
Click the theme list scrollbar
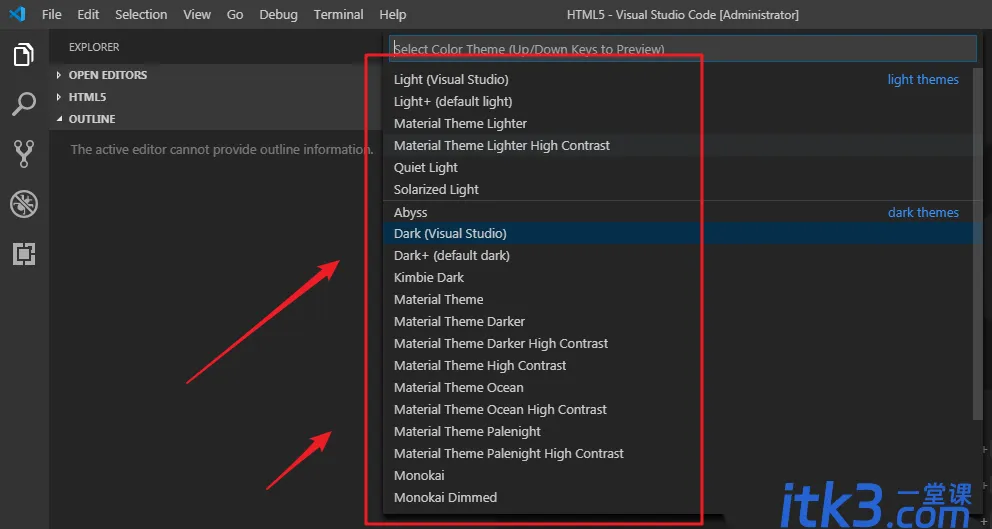click(x=979, y=244)
